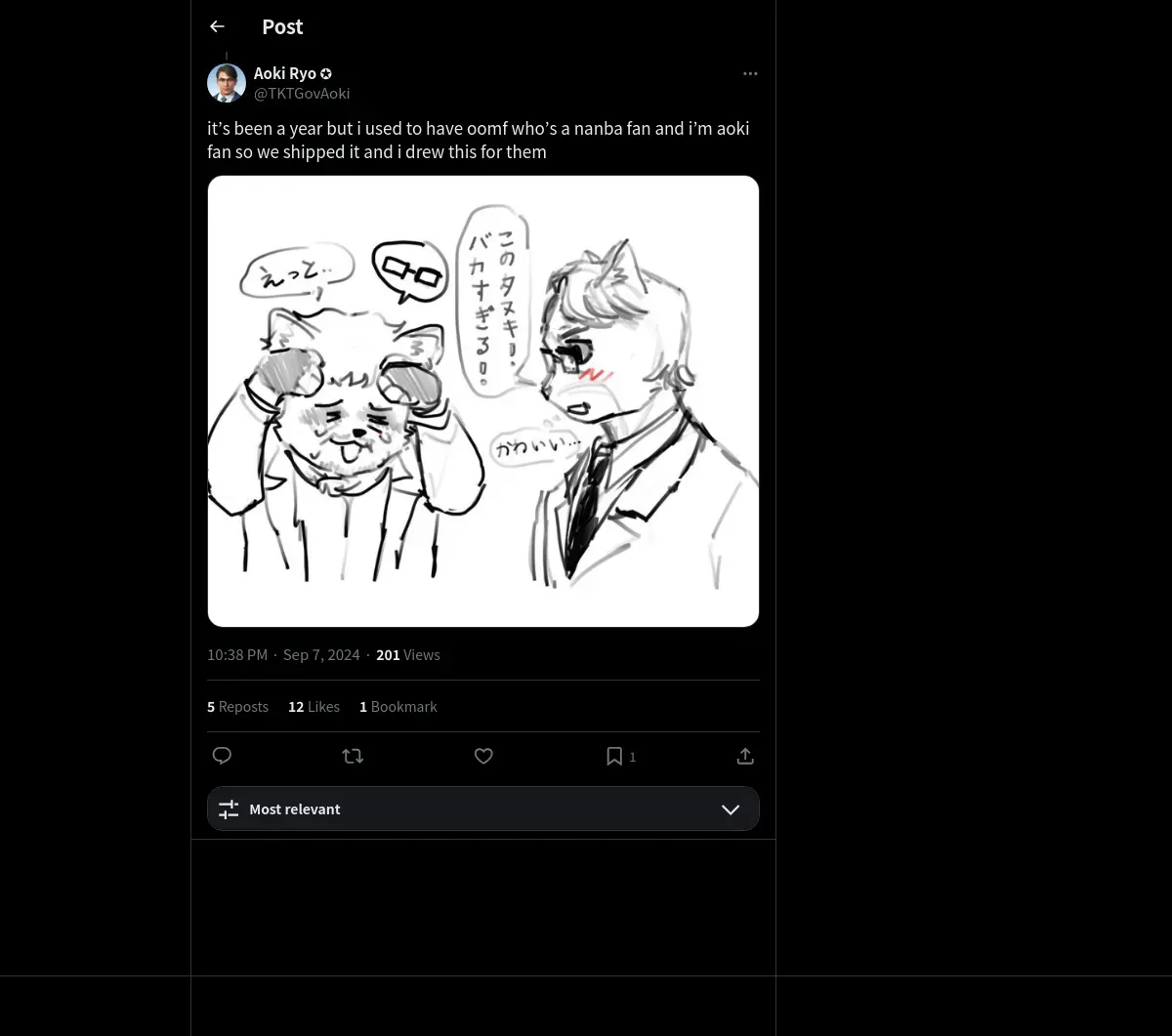Click the Aoki Ryo display name
The height and width of the screenshot is (1036, 1172).
(x=284, y=73)
